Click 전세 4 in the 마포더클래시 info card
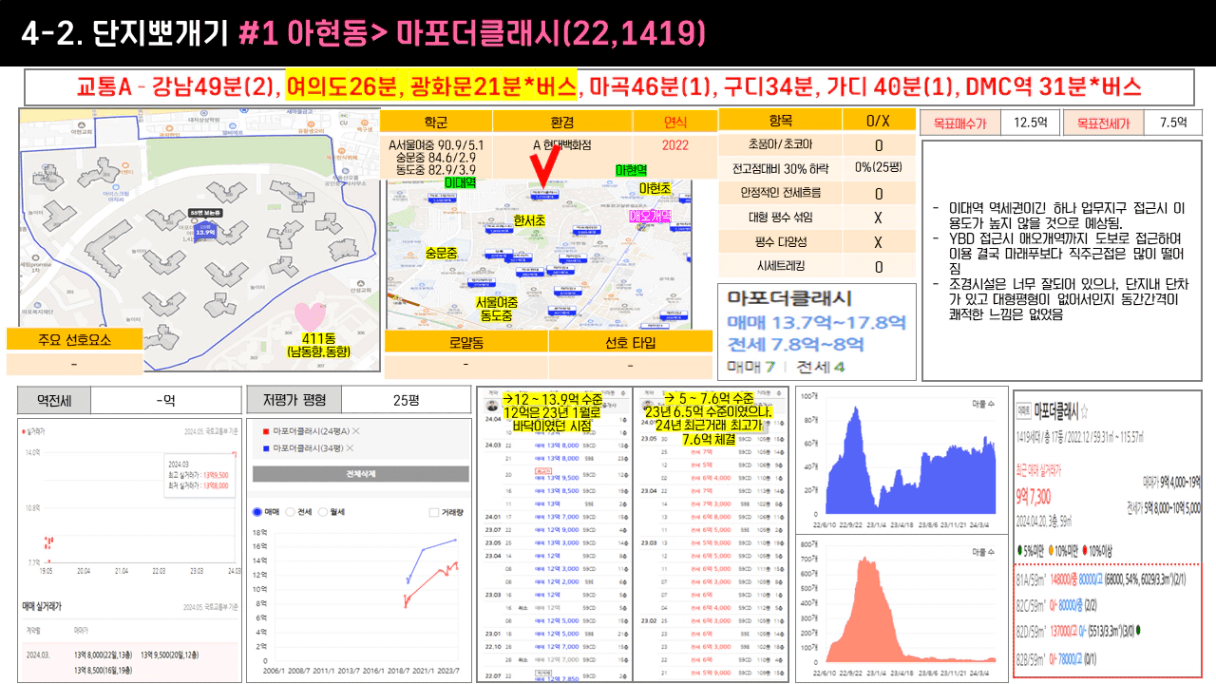The height and width of the screenshot is (684, 1216). [x=821, y=367]
